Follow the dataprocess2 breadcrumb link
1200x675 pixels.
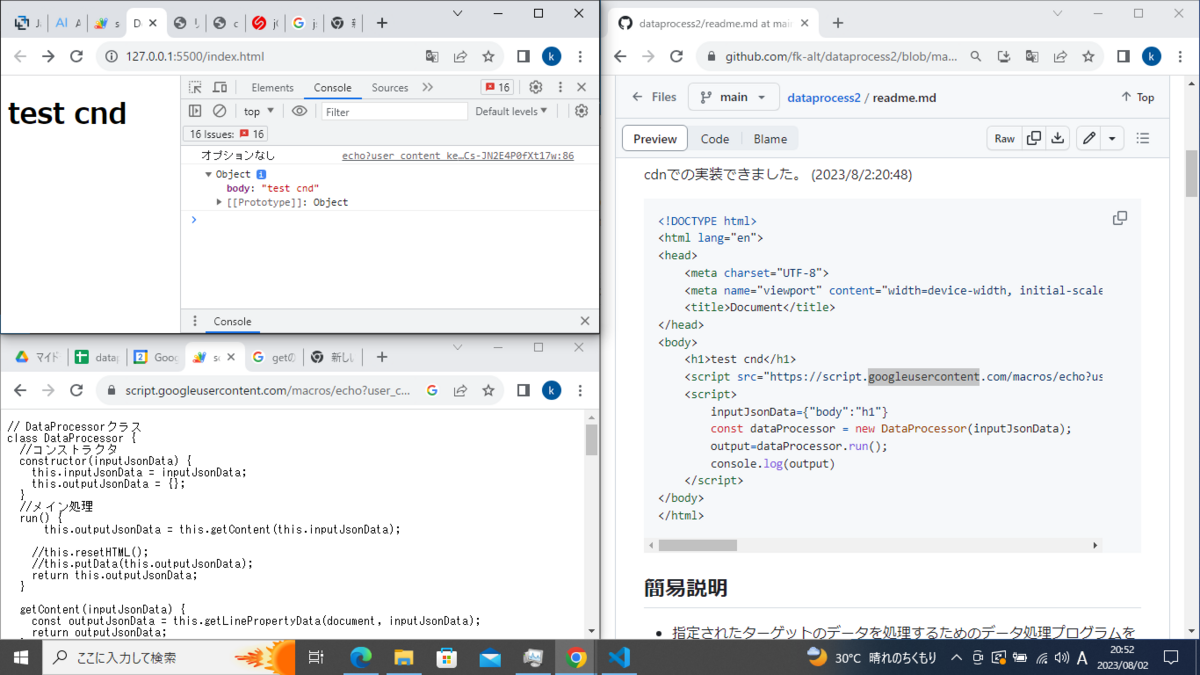pos(823,97)
